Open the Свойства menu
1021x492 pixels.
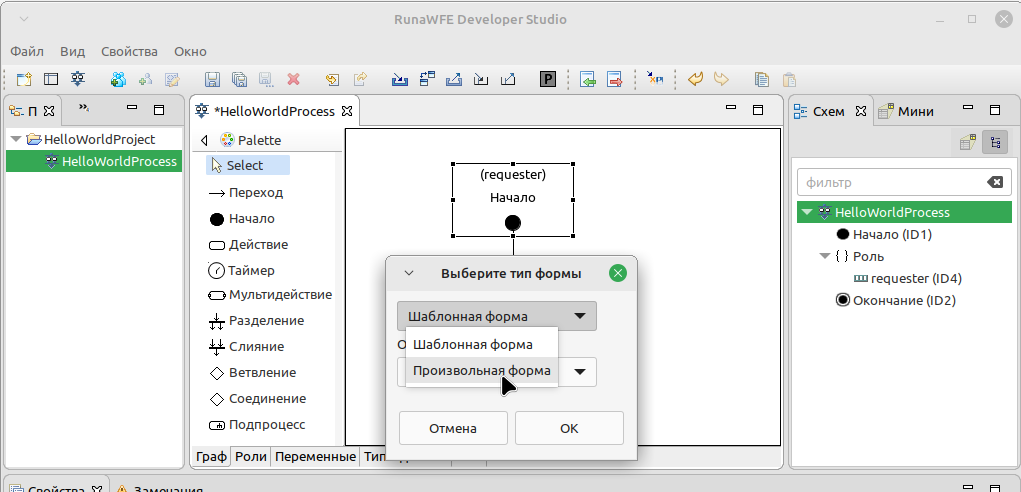129,51
